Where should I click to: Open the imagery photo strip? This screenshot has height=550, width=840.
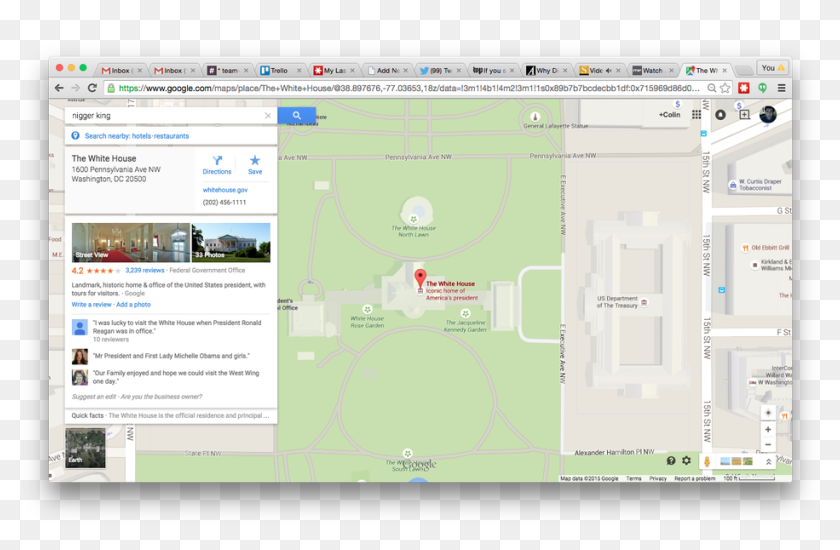[737, 461]
